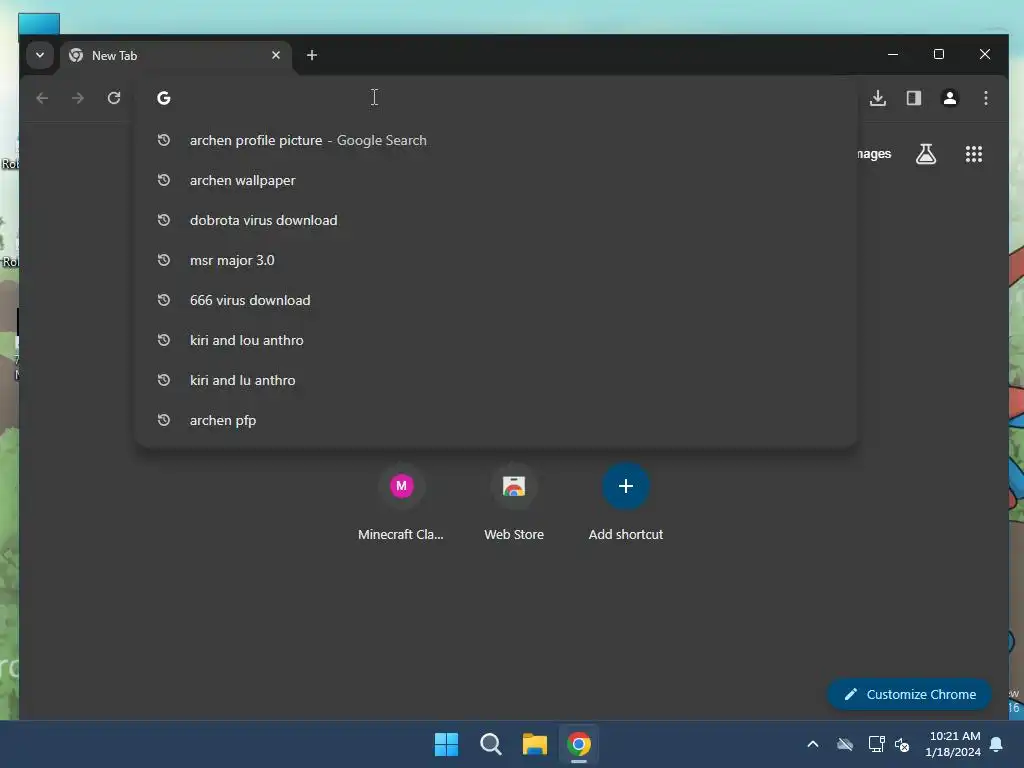1024x768 pixels.
Task: Select suggestion 'msr major 3.0'
Action: [x=496, y=260]
